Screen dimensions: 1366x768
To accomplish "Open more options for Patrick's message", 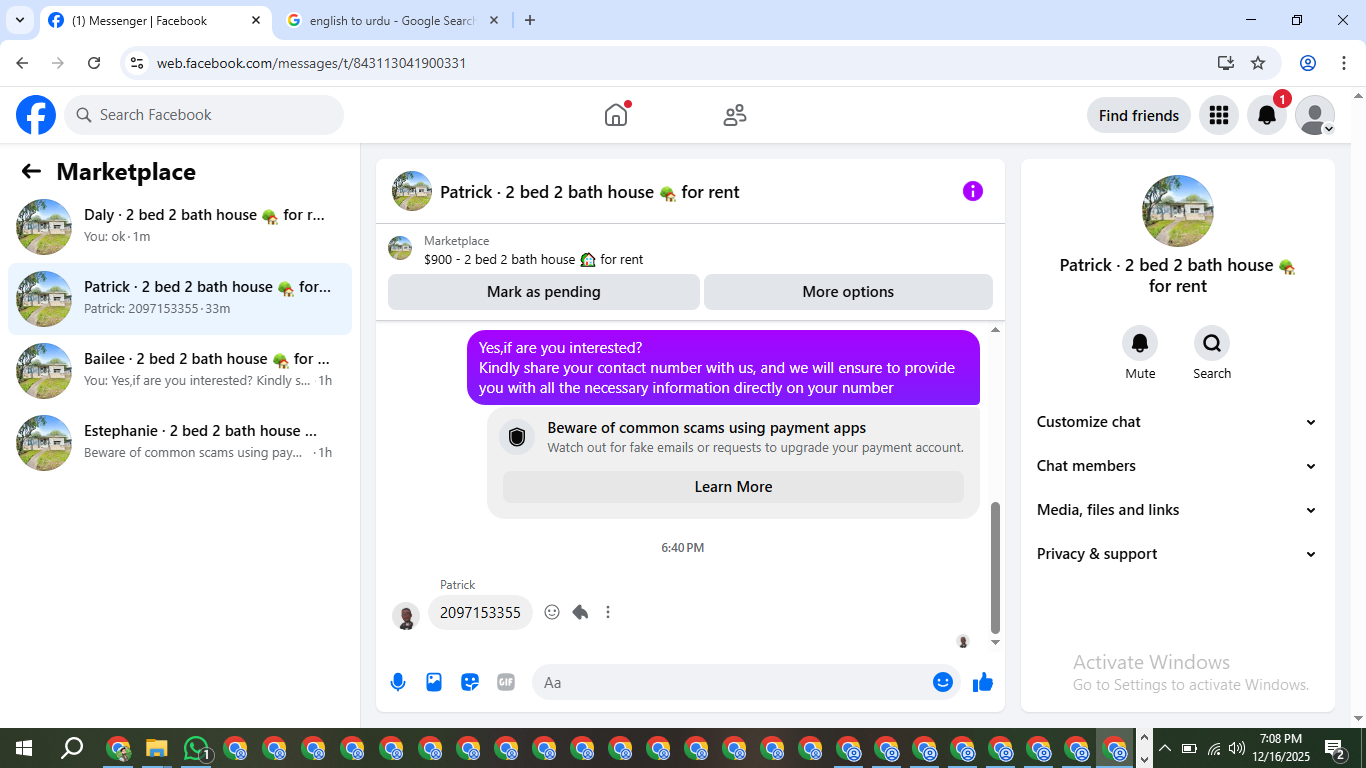I will point(608,612).
